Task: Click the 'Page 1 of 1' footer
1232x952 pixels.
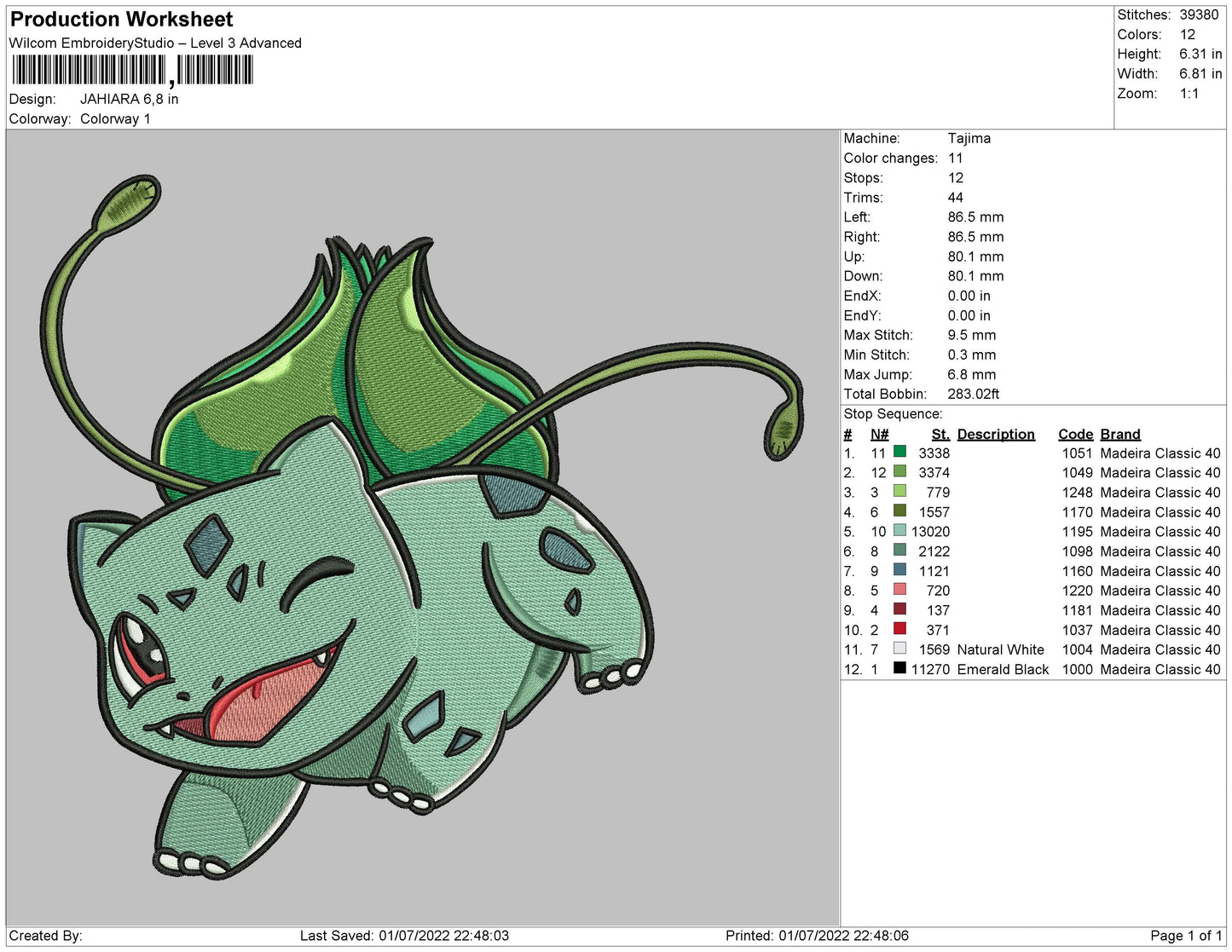Action: point(1186,935)
